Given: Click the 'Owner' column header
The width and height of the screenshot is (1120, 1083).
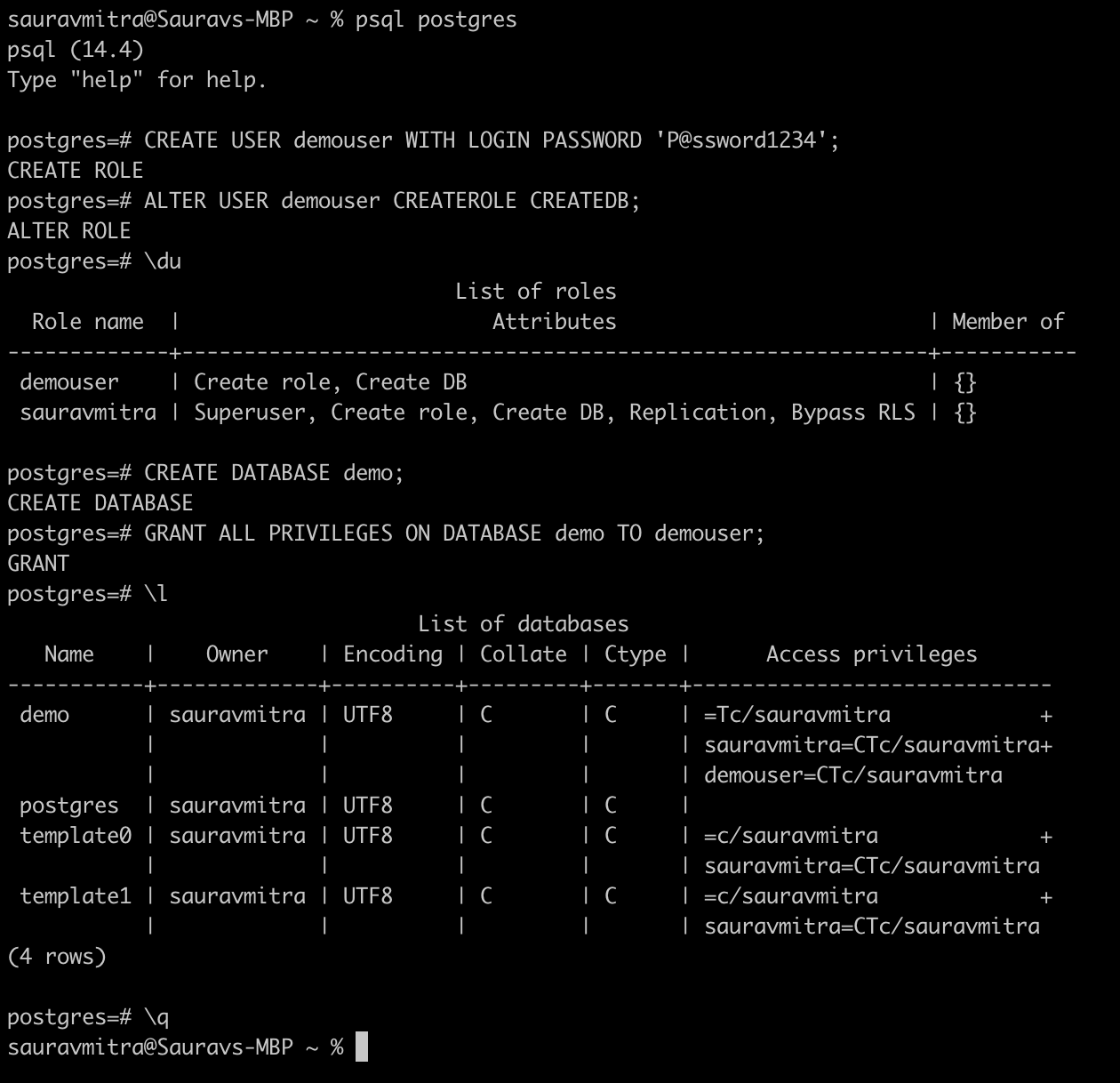Looking at the screenshot, I should tap(236, 654).
